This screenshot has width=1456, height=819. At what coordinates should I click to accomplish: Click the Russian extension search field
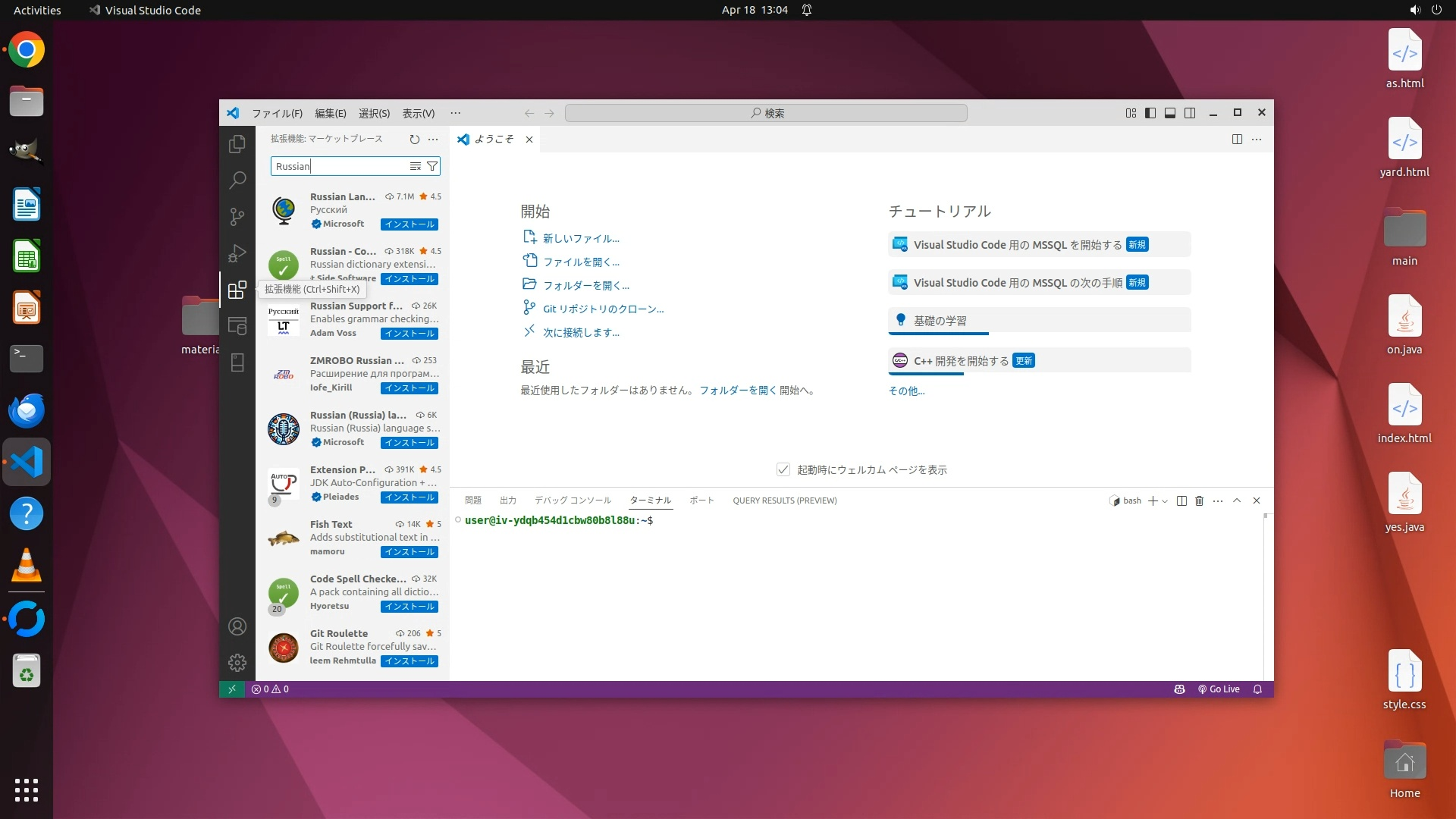pos(337,166)
